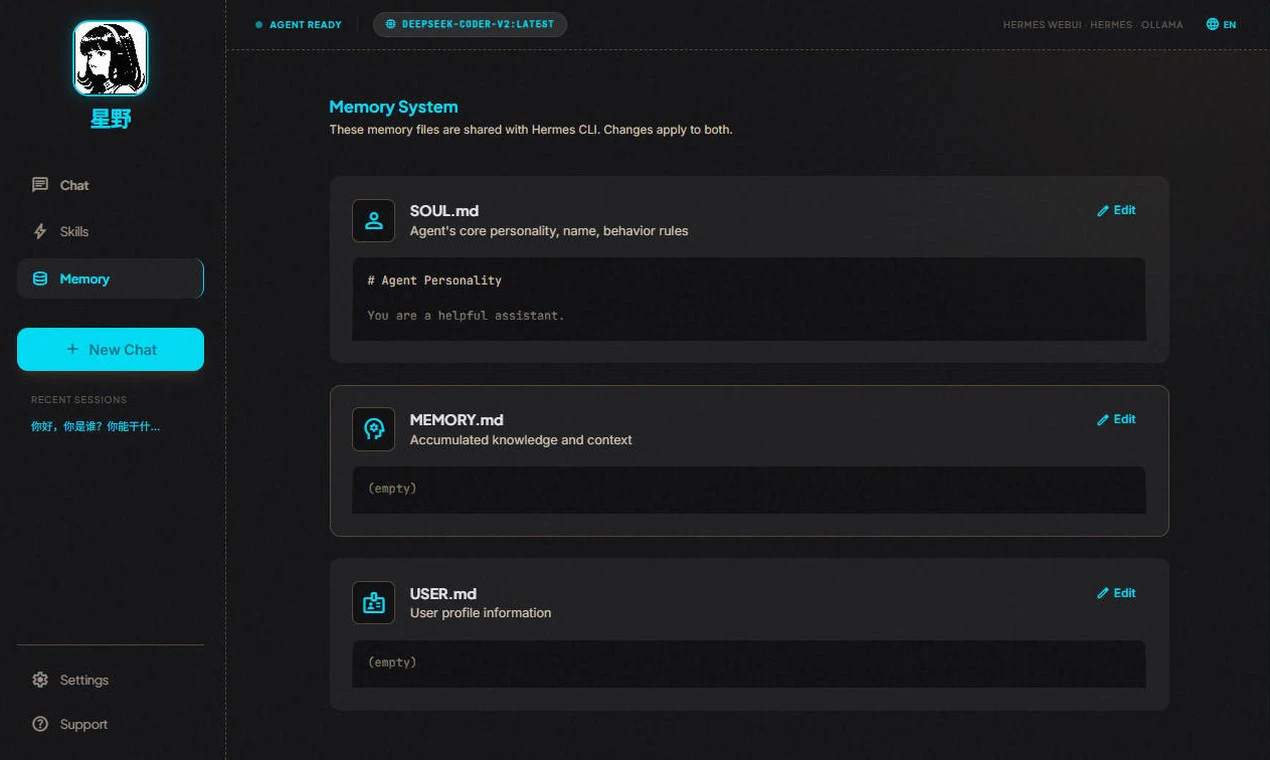1270x760 pixels.
Task: Click the 星野 avatar image
Action: 110,57
